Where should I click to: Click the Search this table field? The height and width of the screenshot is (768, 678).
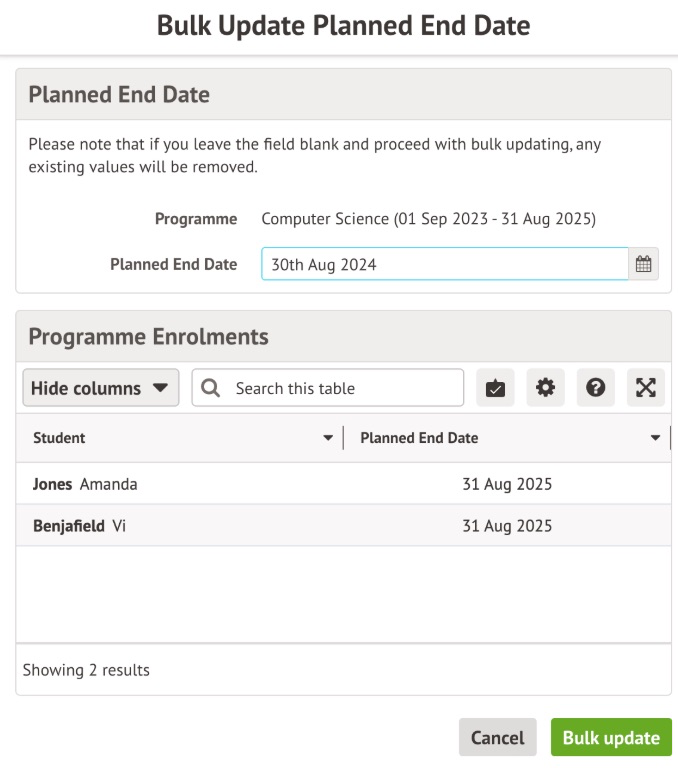[340, 388]
